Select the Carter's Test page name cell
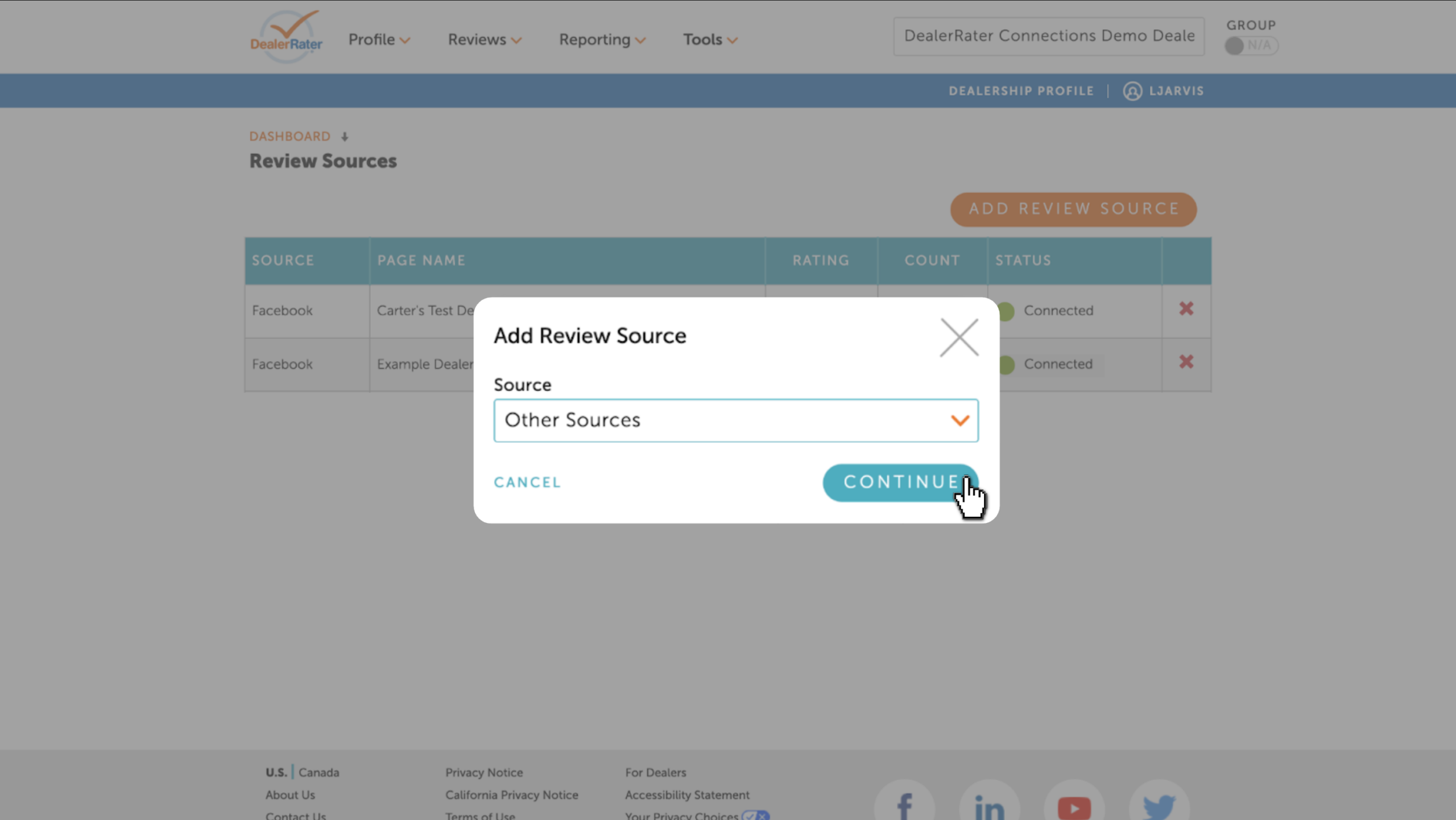The image size is (1456, 820). pos(421,311)
